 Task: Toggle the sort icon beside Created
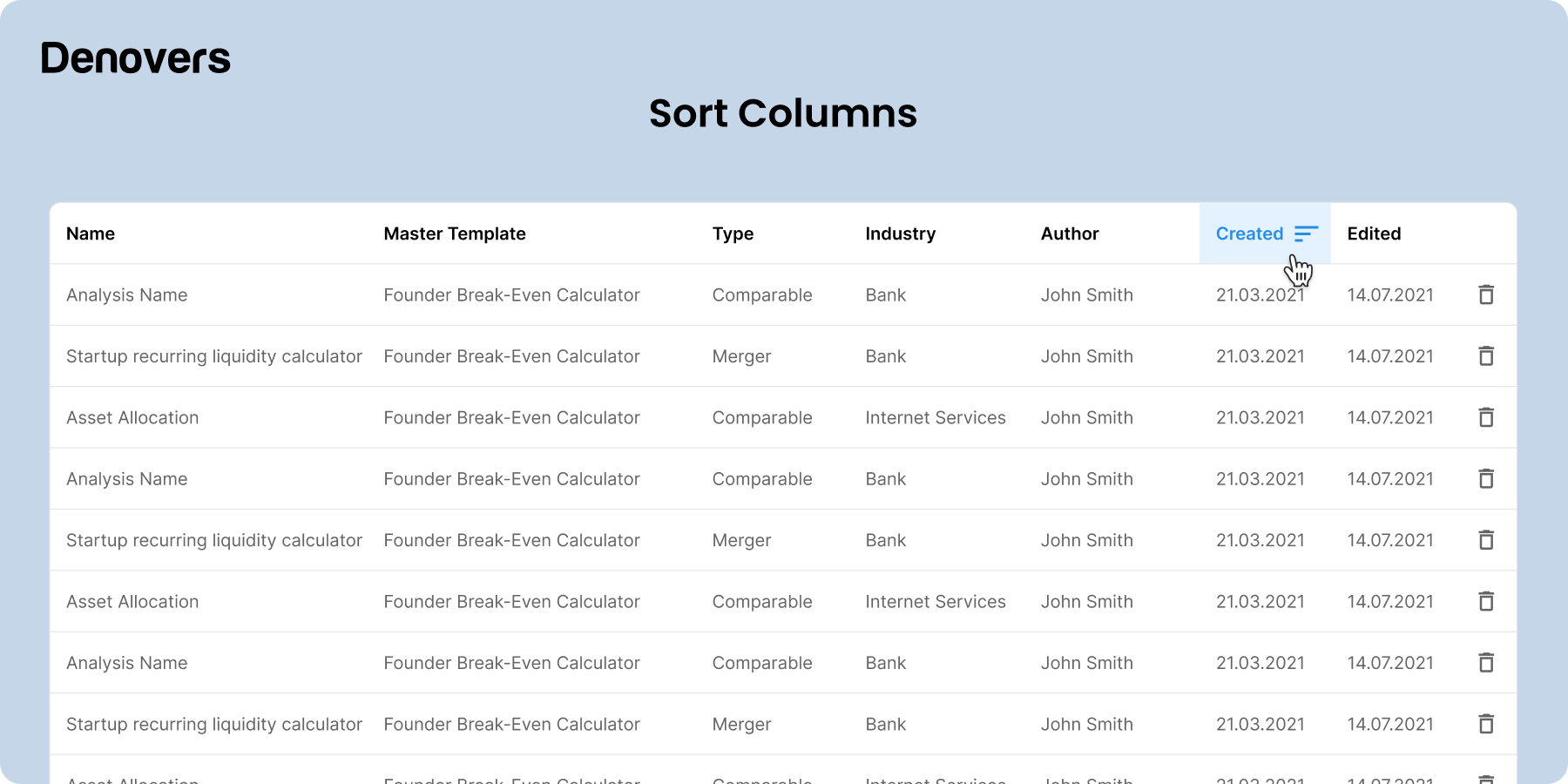coord(1306,233)
